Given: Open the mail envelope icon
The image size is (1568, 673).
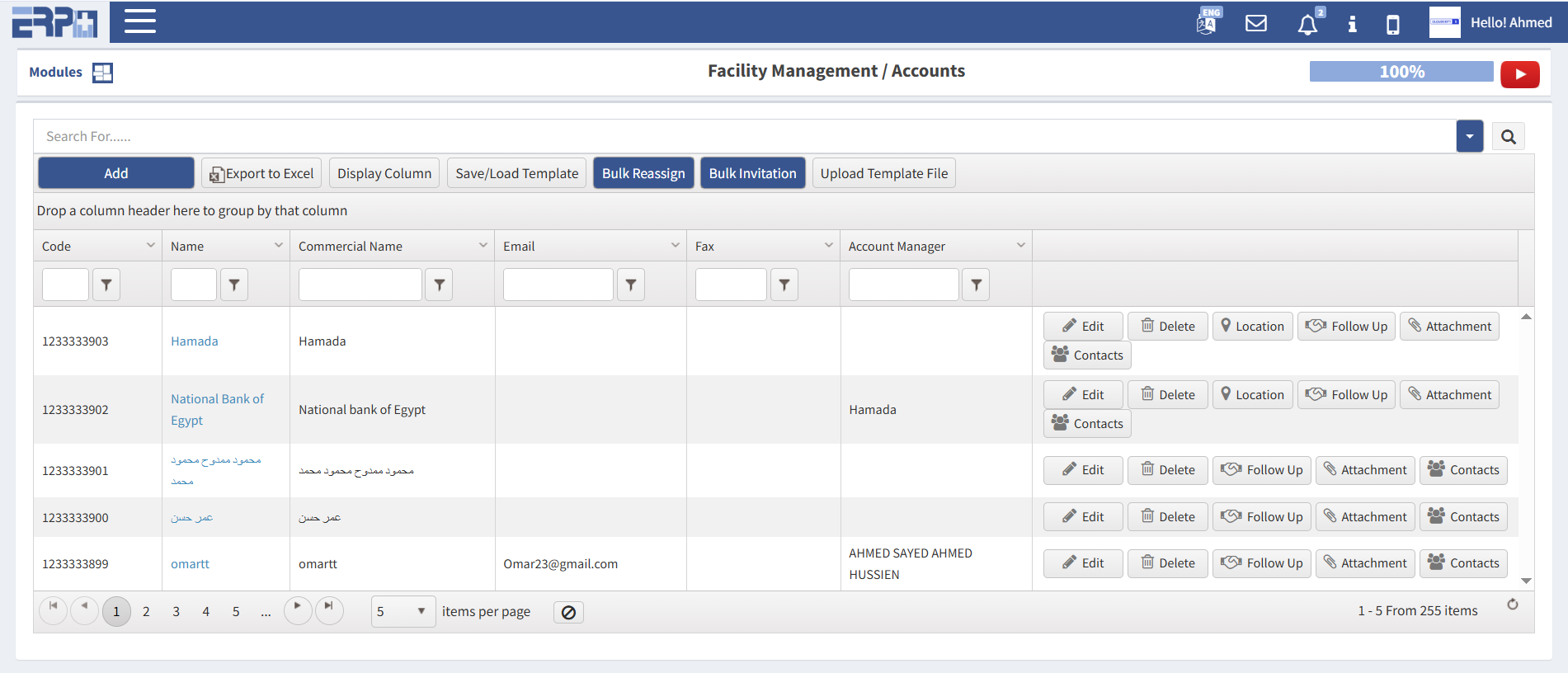Looking at the screenshot, I should click(x=1255, y=23).
